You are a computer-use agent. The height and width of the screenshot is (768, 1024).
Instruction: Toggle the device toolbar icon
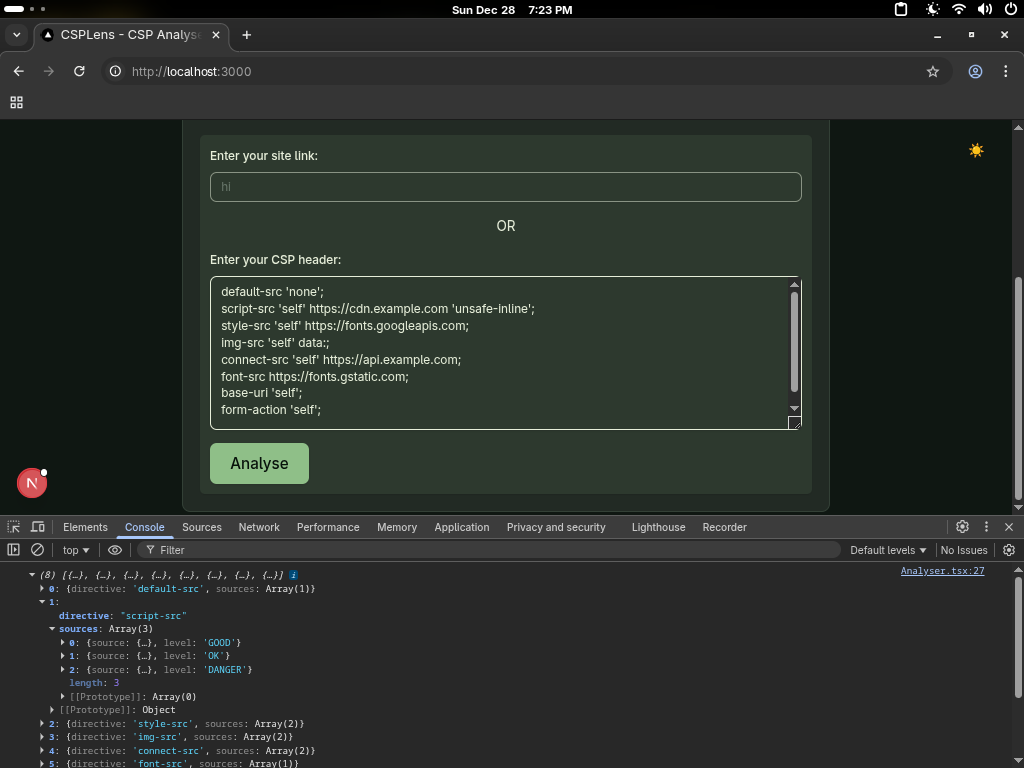point(38,527)
